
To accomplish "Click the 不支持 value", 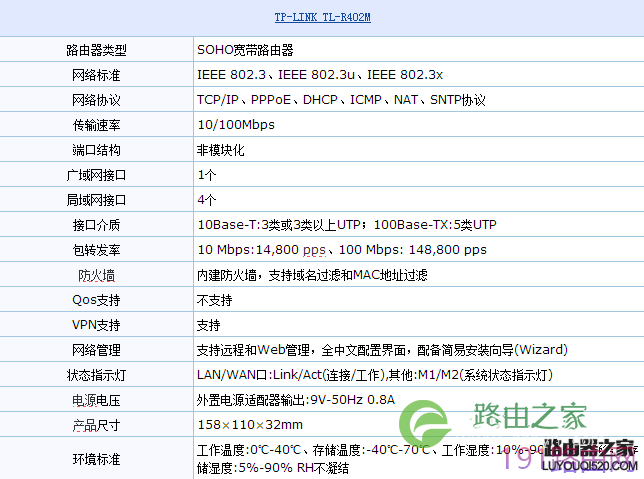I will (x=214, y=300).
